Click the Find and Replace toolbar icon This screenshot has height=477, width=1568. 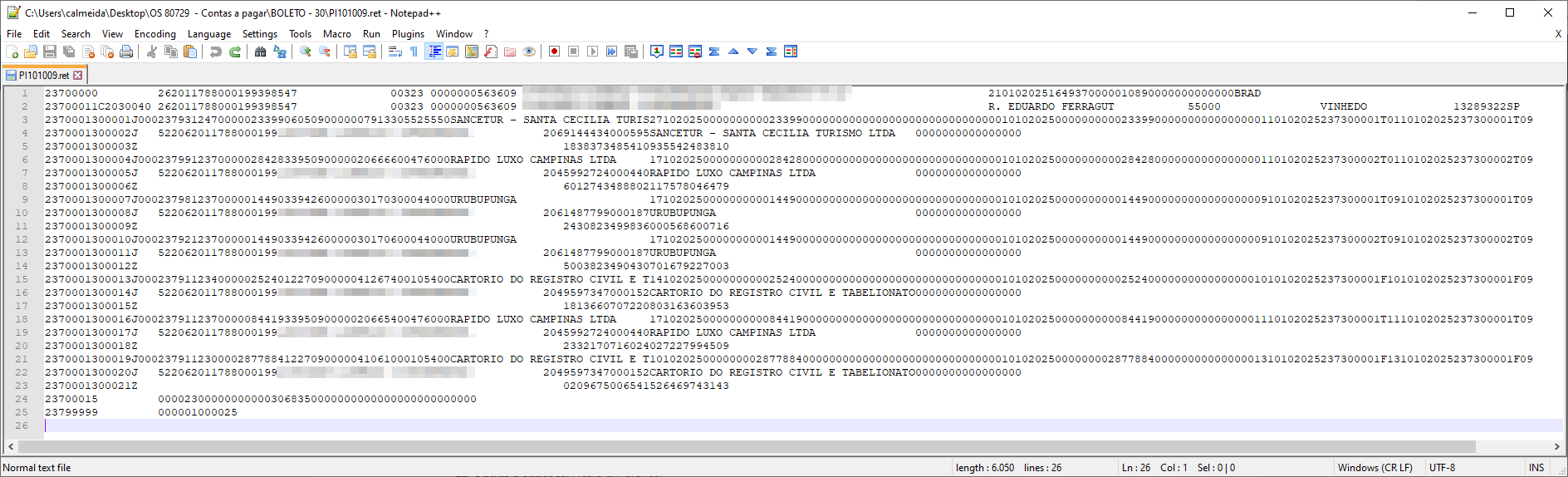click(280, 52)
